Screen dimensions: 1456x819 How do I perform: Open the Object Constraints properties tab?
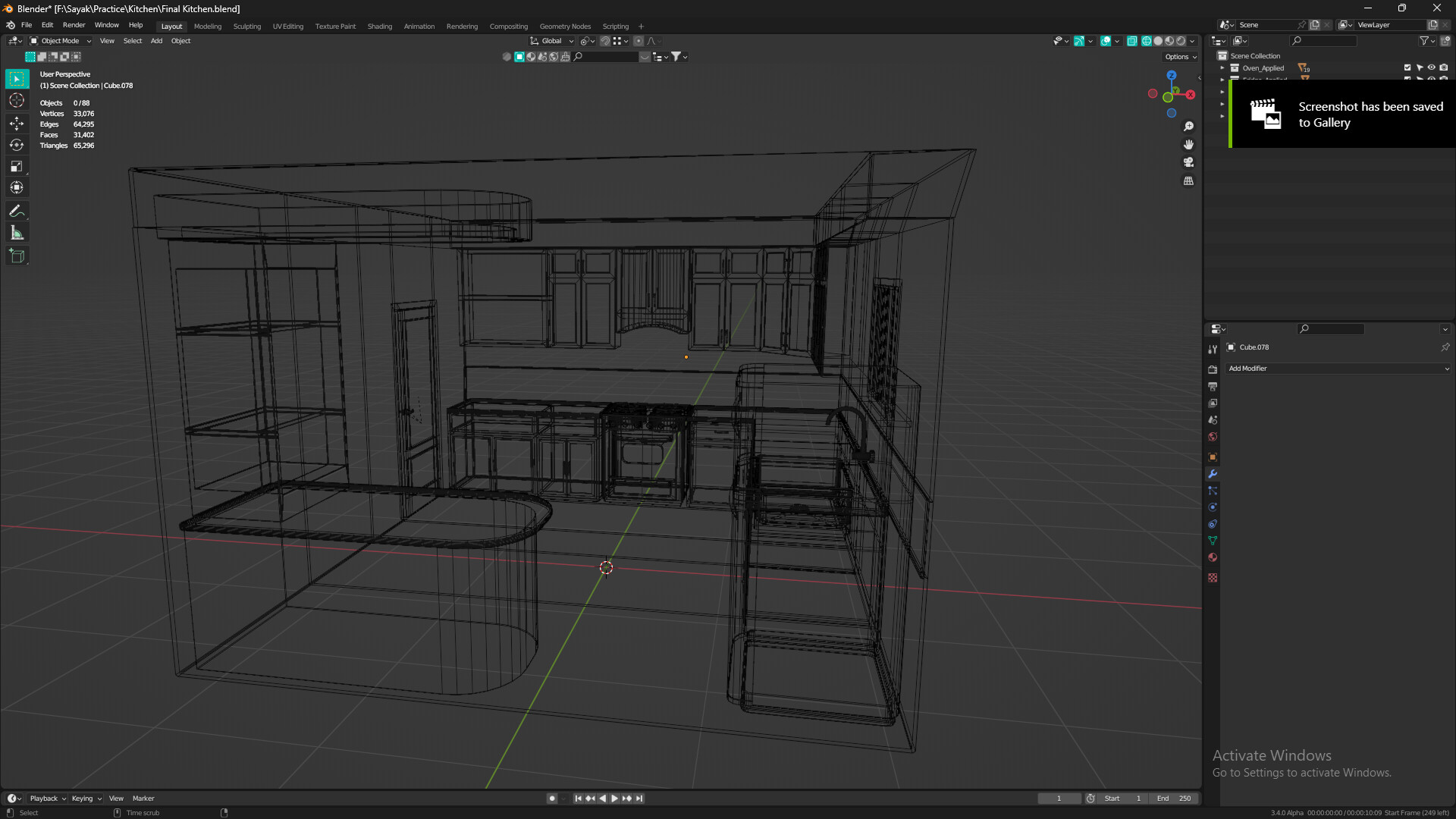[1213, 524]
